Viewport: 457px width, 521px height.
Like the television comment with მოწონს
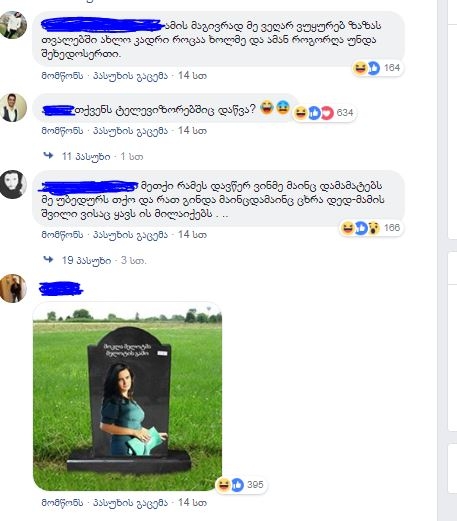62,131
